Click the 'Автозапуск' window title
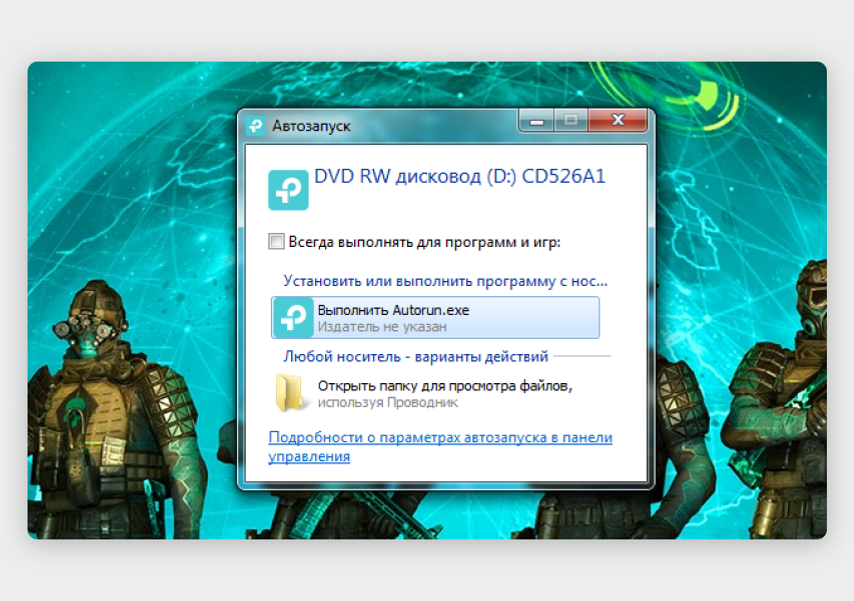The width and height of the screenshot is (854, 601). [312, 126]
